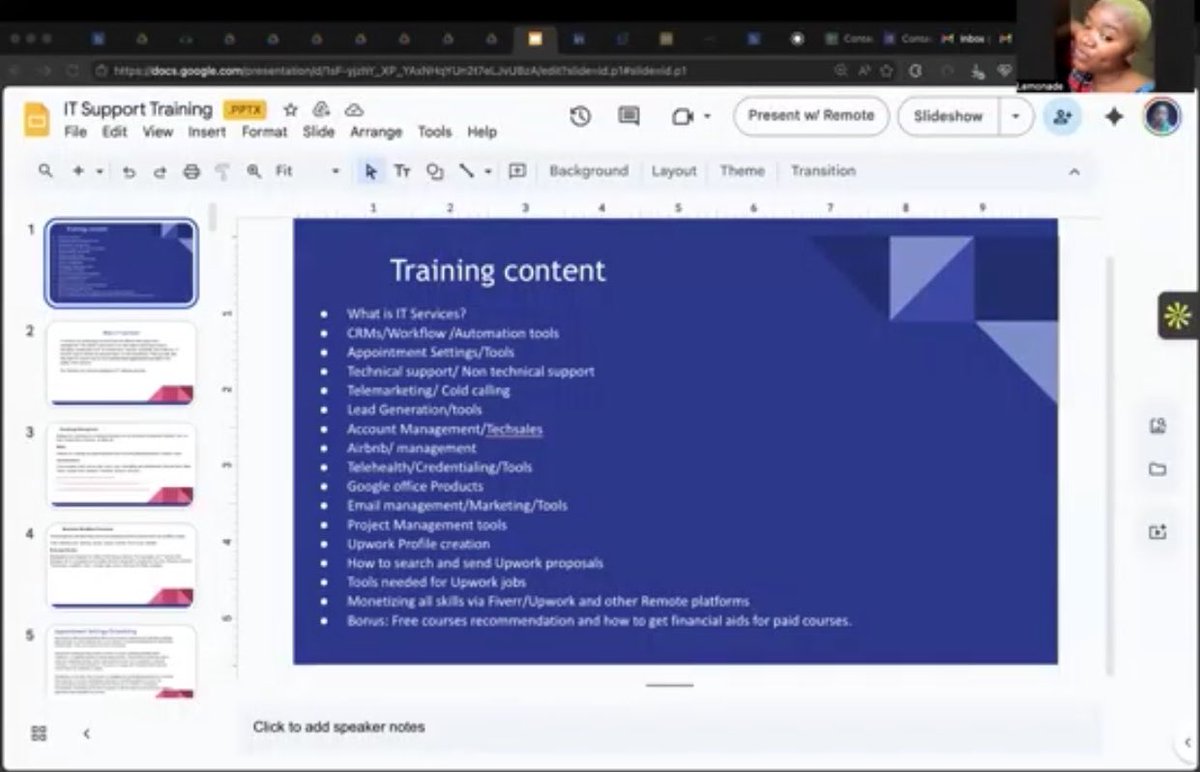This screenshot has height=772, width=1200.
Task: Click the Present w/ Remote button
Action: (x=811, y=116)
